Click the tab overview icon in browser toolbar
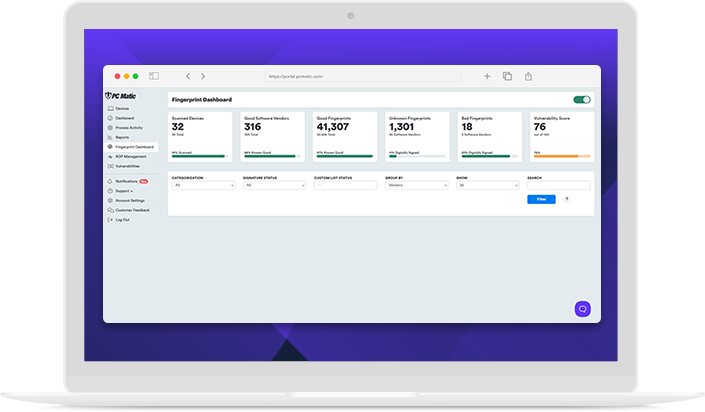705x412 pixels. [x=507, y=76]
